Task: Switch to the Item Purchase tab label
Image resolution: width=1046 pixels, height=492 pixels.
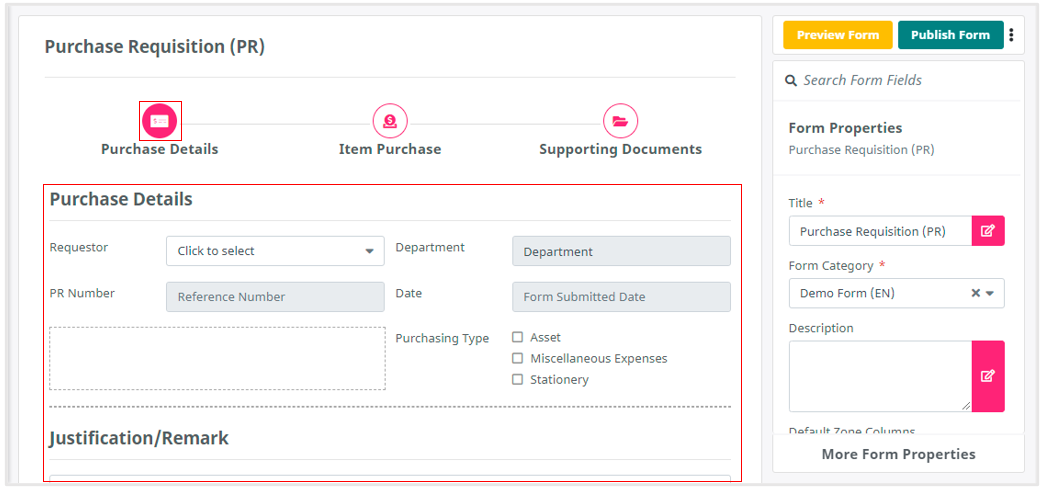Action: [x=390, y=149]
